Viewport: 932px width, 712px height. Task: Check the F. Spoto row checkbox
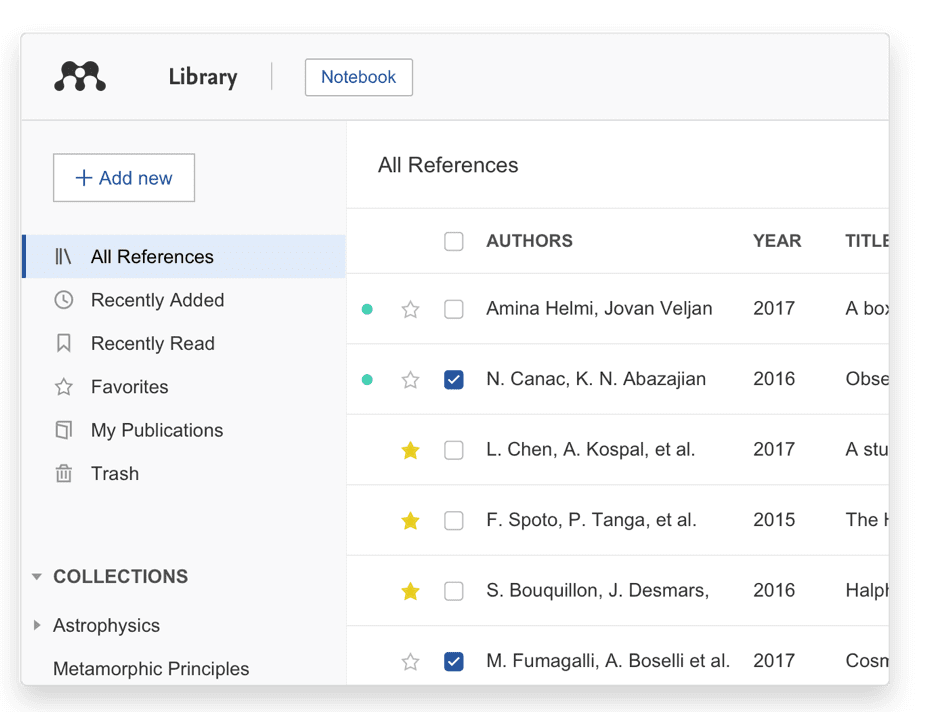pos(454,521)
